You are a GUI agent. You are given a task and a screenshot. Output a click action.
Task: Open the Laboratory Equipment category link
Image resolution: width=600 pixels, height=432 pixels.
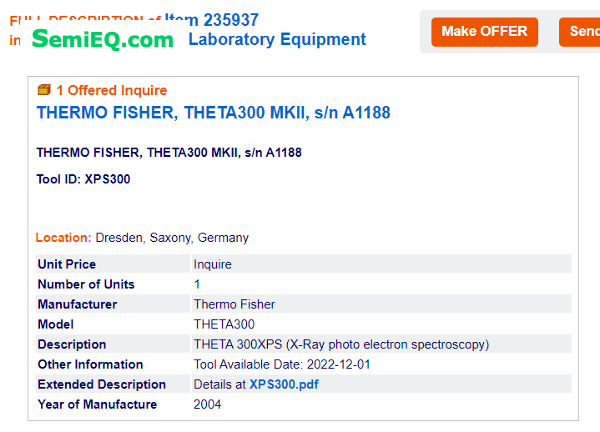(277, 39)
